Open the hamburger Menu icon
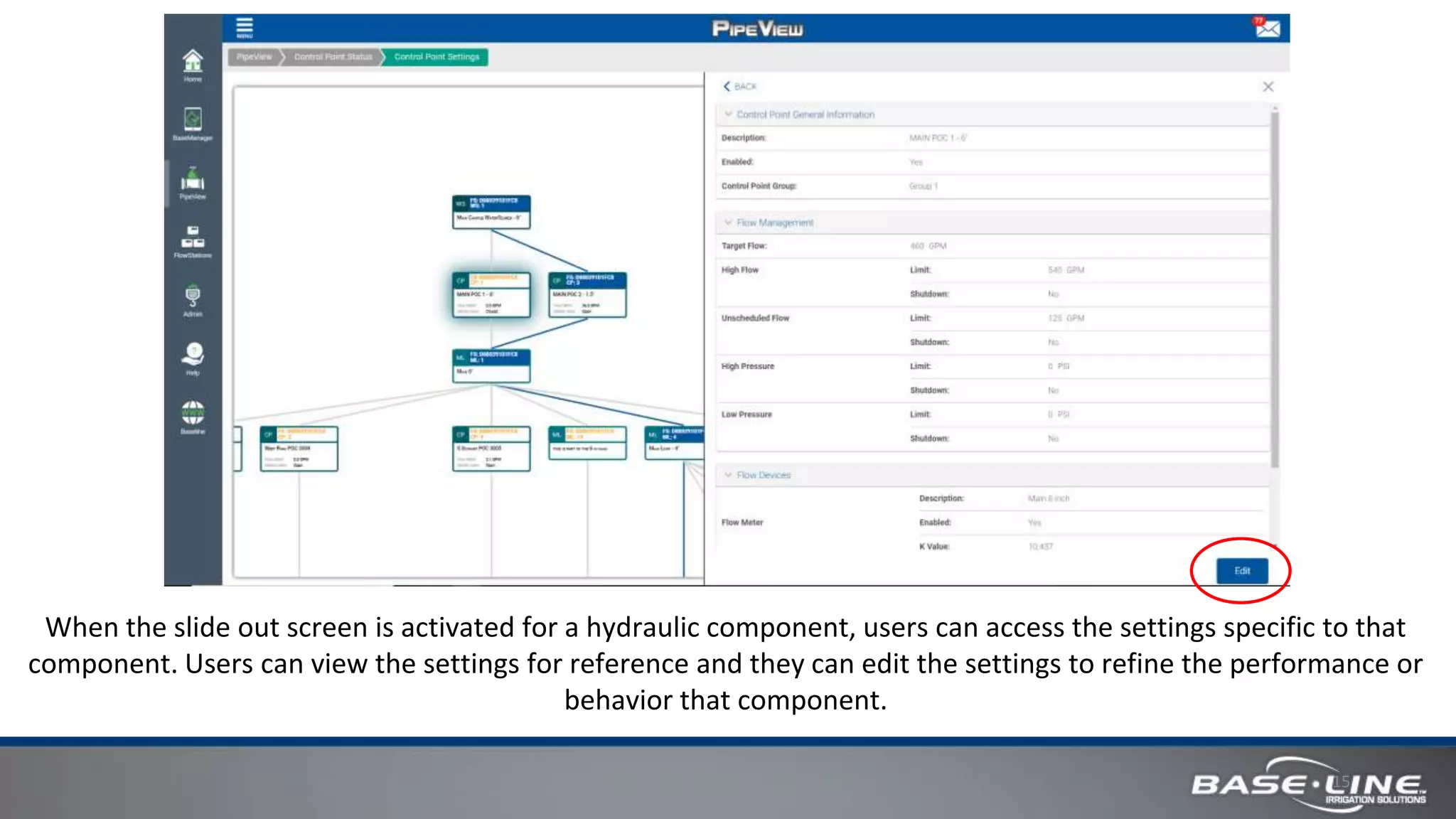This screenshot has width=1456, height=819. pyautogui.click(x=245, y=28)
